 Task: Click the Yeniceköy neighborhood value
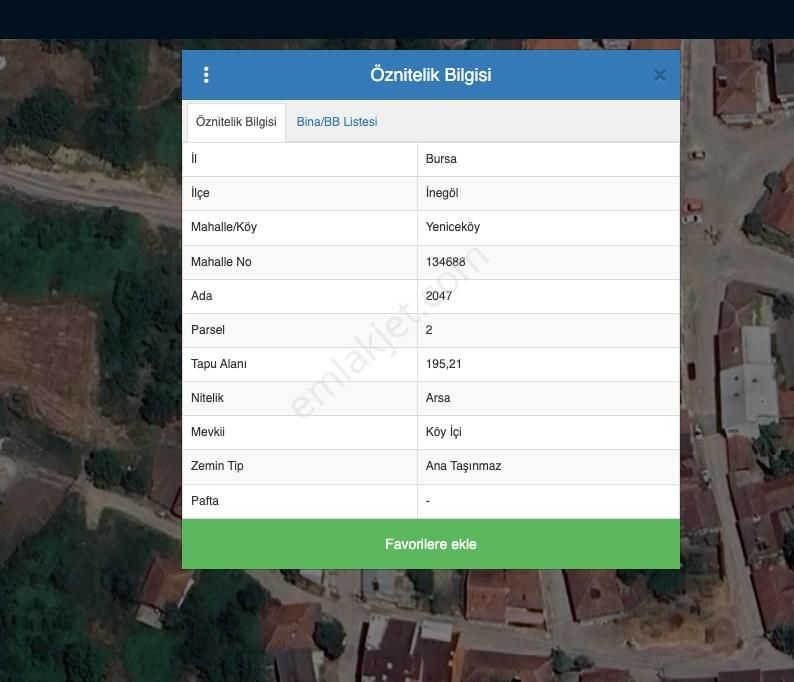[453, 227]
